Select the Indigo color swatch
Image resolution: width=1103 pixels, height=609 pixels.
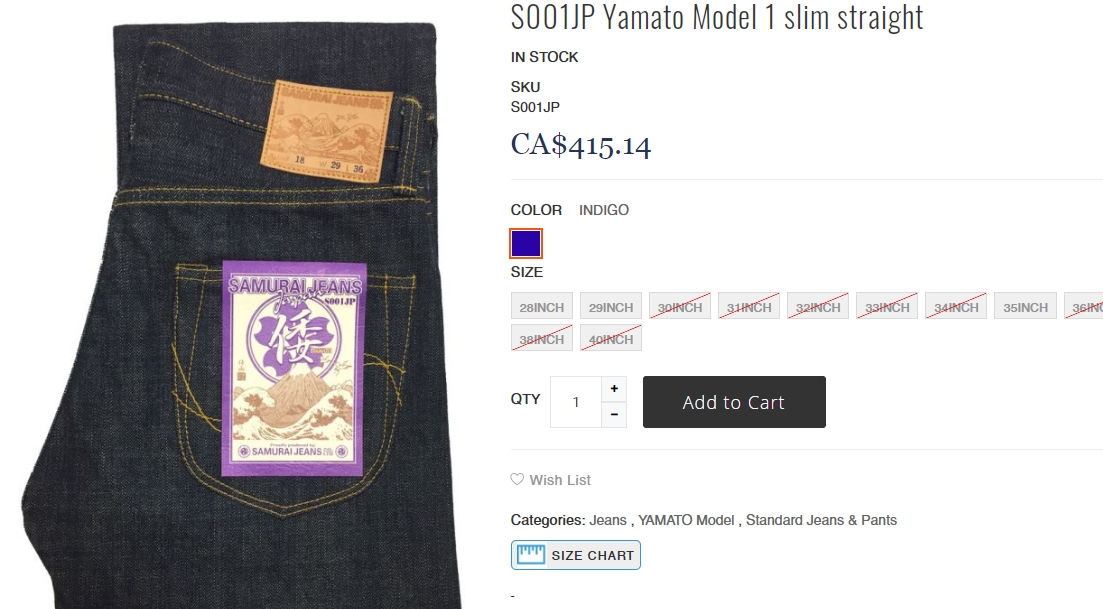tap(526, 243)
